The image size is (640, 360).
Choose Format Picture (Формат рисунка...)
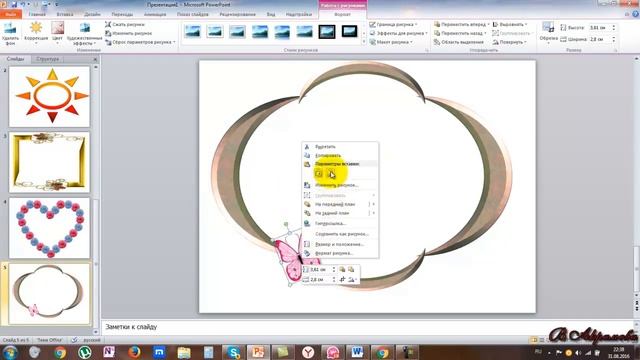[340, 253]
